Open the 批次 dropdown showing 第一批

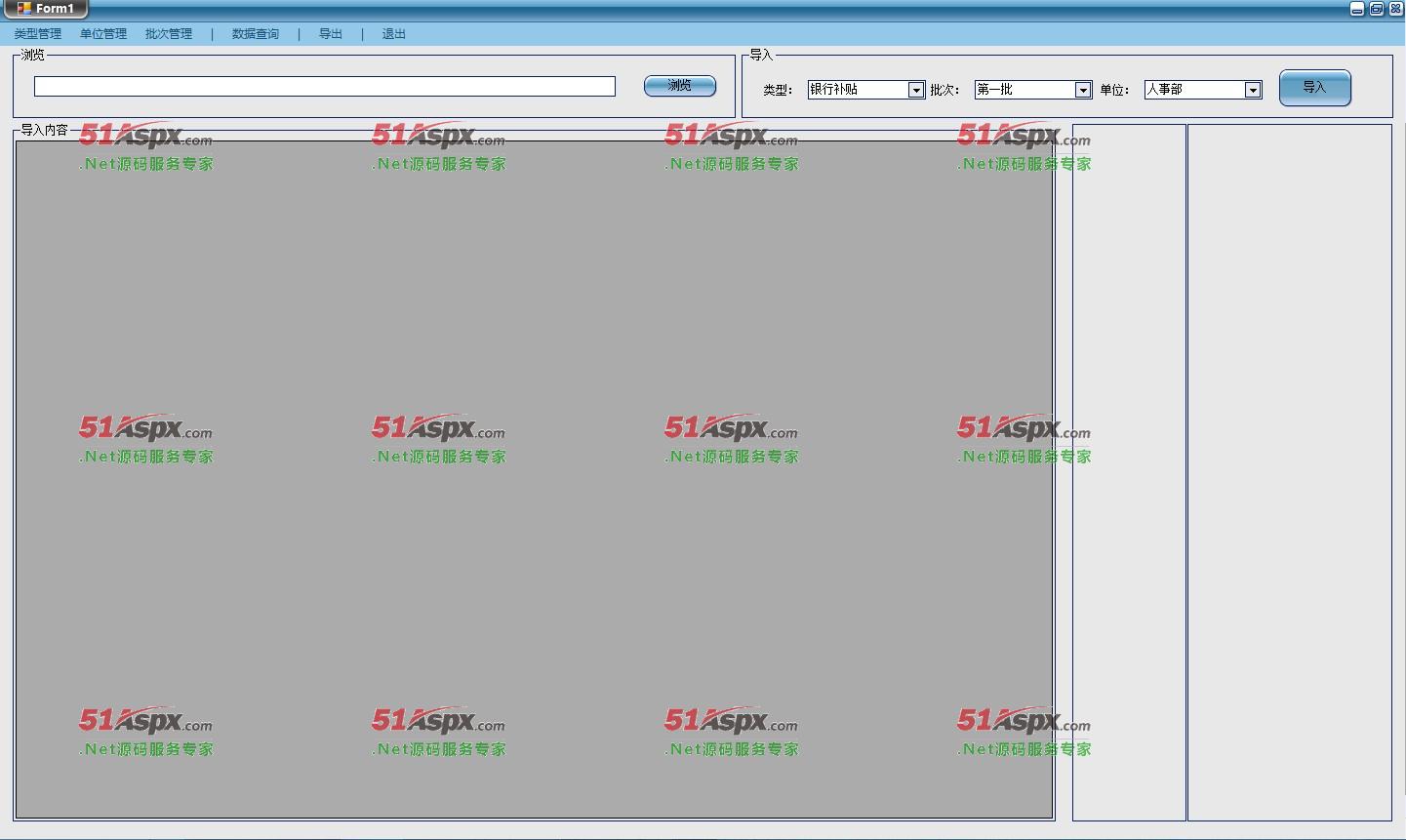coord(1082,90)
